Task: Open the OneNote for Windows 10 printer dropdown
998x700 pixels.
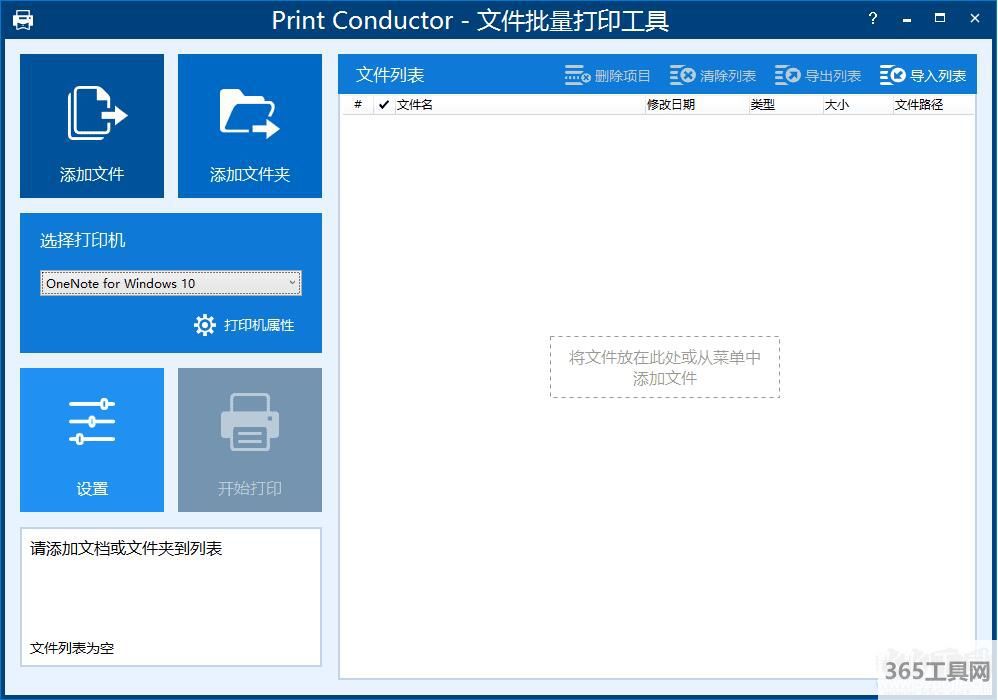Action: pyautogui.click(x=170, y=284)
